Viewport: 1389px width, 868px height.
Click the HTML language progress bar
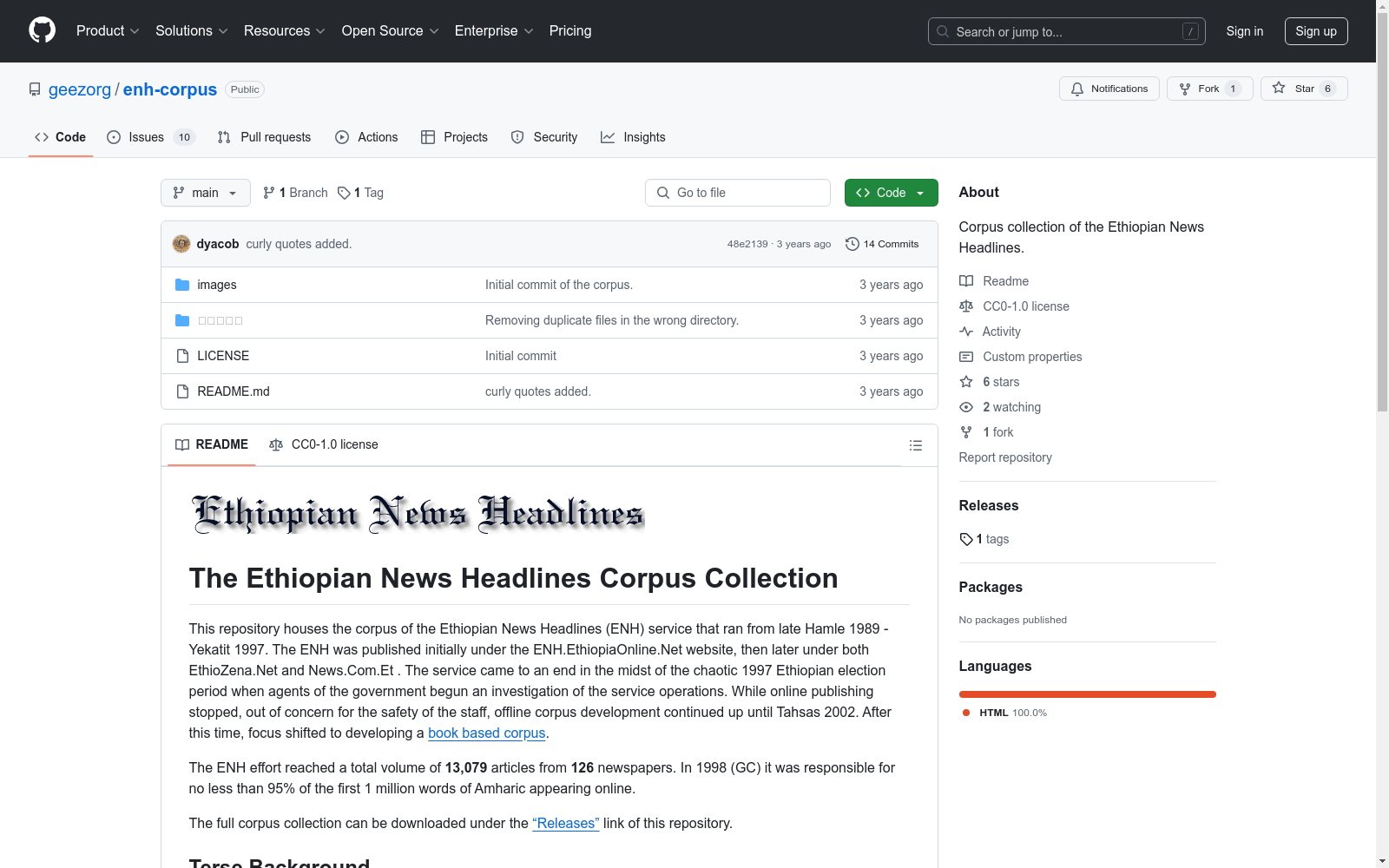click(1088, 694)
